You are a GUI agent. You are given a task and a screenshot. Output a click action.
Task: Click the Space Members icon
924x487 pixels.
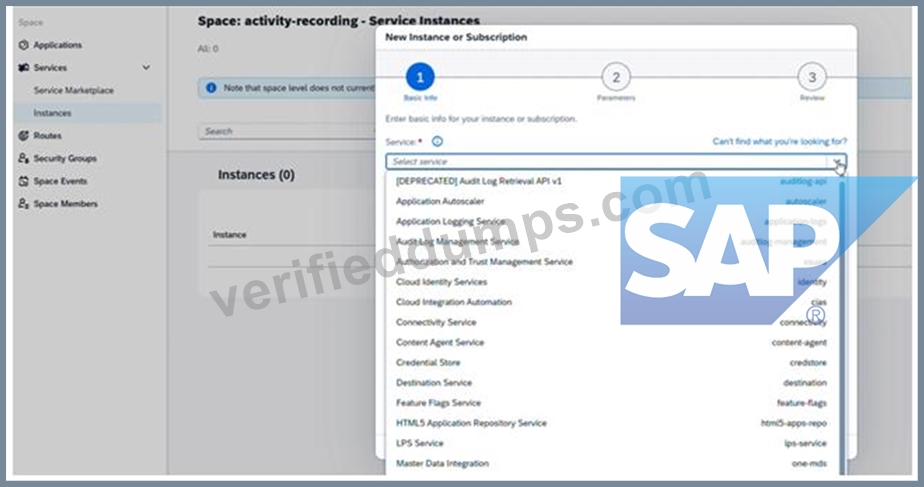[24, 203]
